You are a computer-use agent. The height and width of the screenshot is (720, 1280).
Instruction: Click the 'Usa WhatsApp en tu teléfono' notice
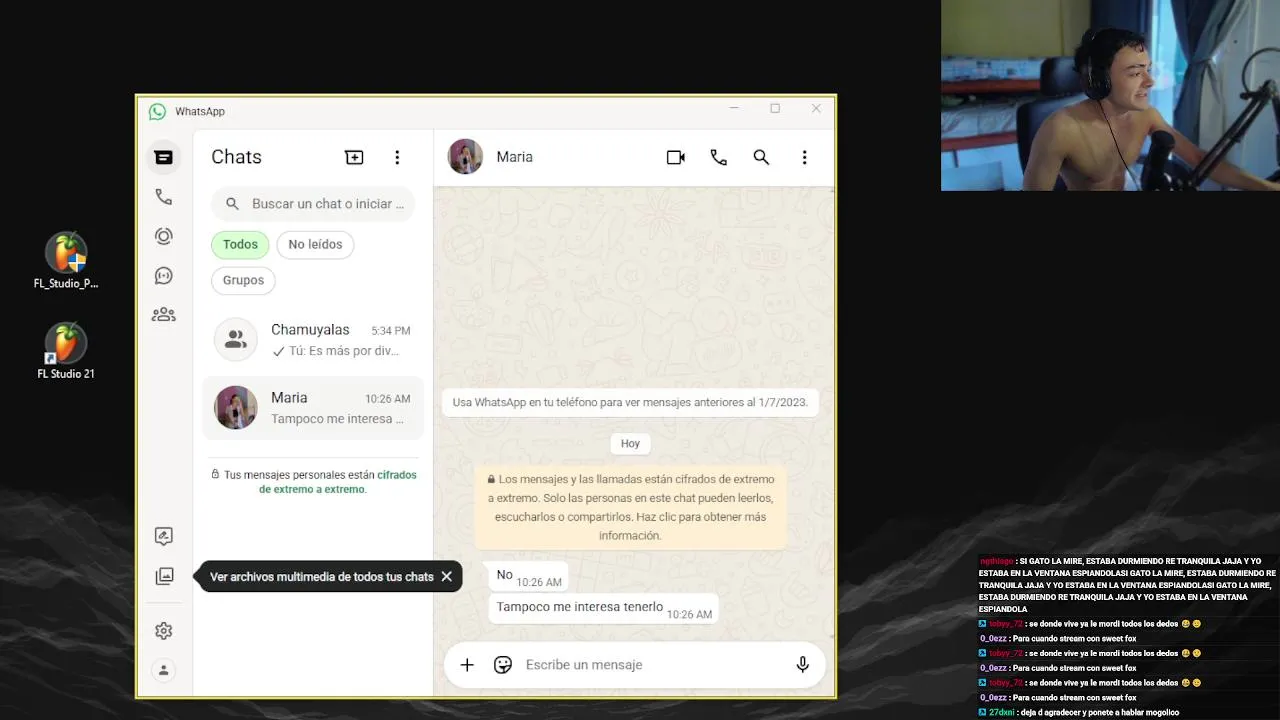pyautogui.click(x=630, y=402)
